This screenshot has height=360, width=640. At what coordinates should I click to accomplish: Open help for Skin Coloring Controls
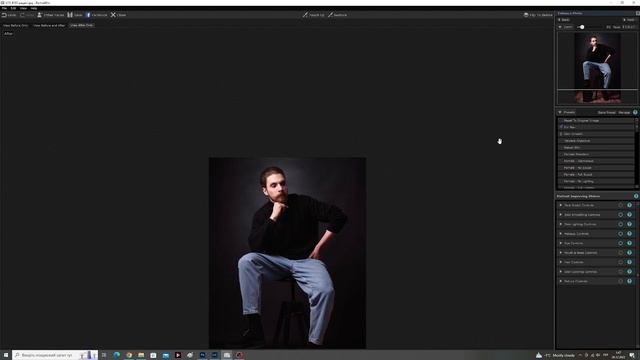tap(629, 271)
